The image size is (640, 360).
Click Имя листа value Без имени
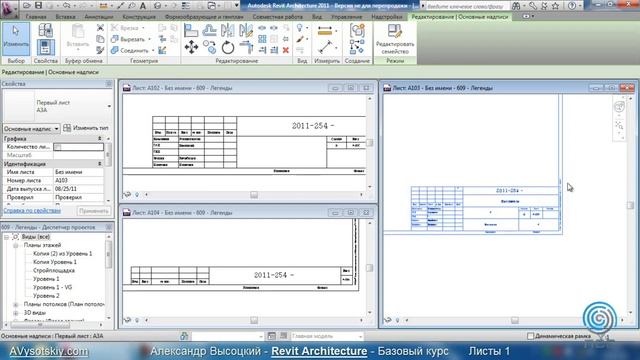pyautogui.click(x=78, y=172)
